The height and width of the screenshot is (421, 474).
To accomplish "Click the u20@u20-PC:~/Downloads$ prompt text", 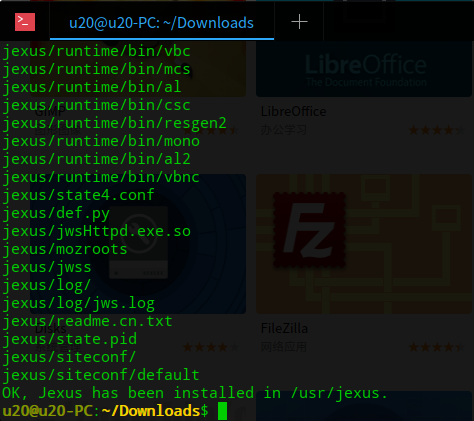I will click(x=105, y=411).
